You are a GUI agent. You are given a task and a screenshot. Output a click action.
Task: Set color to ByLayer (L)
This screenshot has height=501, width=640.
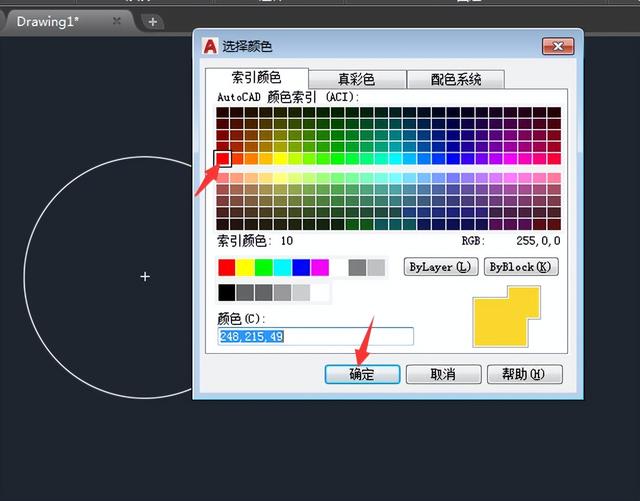point(440,267)
